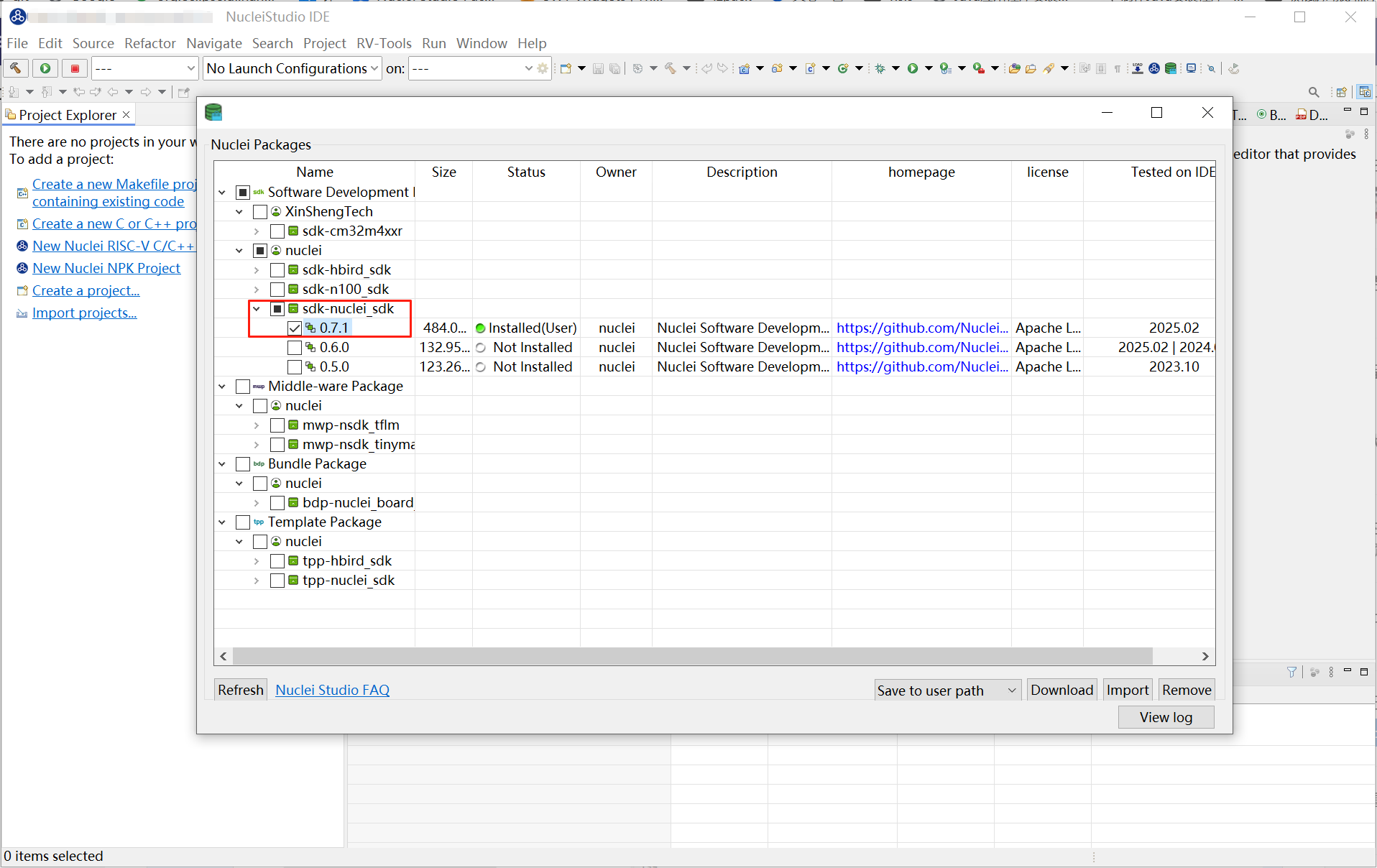1377x868 pixels.
Task: Click the scrollbar right arrow in packages table
Action: (x=1205, y=656)
